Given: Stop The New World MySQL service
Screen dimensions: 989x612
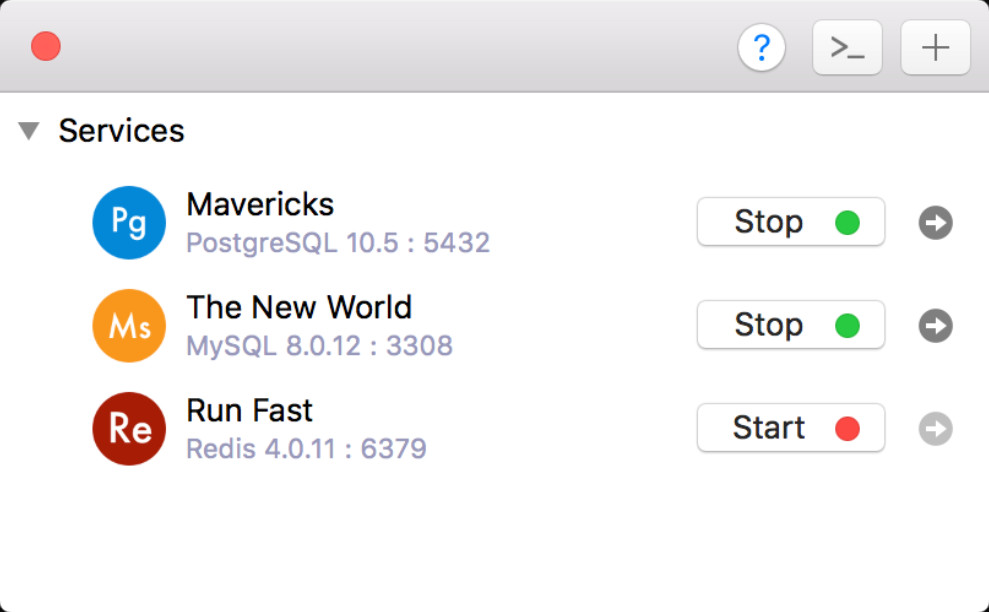Looking at the screenshot, I should tap(791, 324).
